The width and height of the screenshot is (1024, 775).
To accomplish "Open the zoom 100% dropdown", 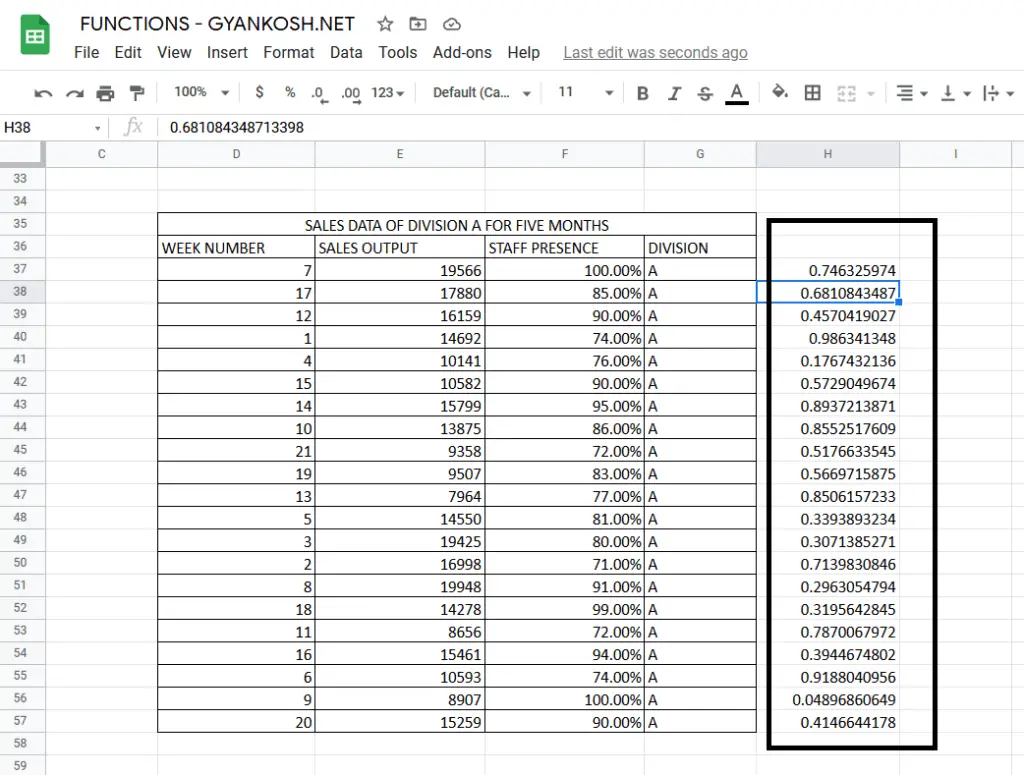I will tap(201, 92).
